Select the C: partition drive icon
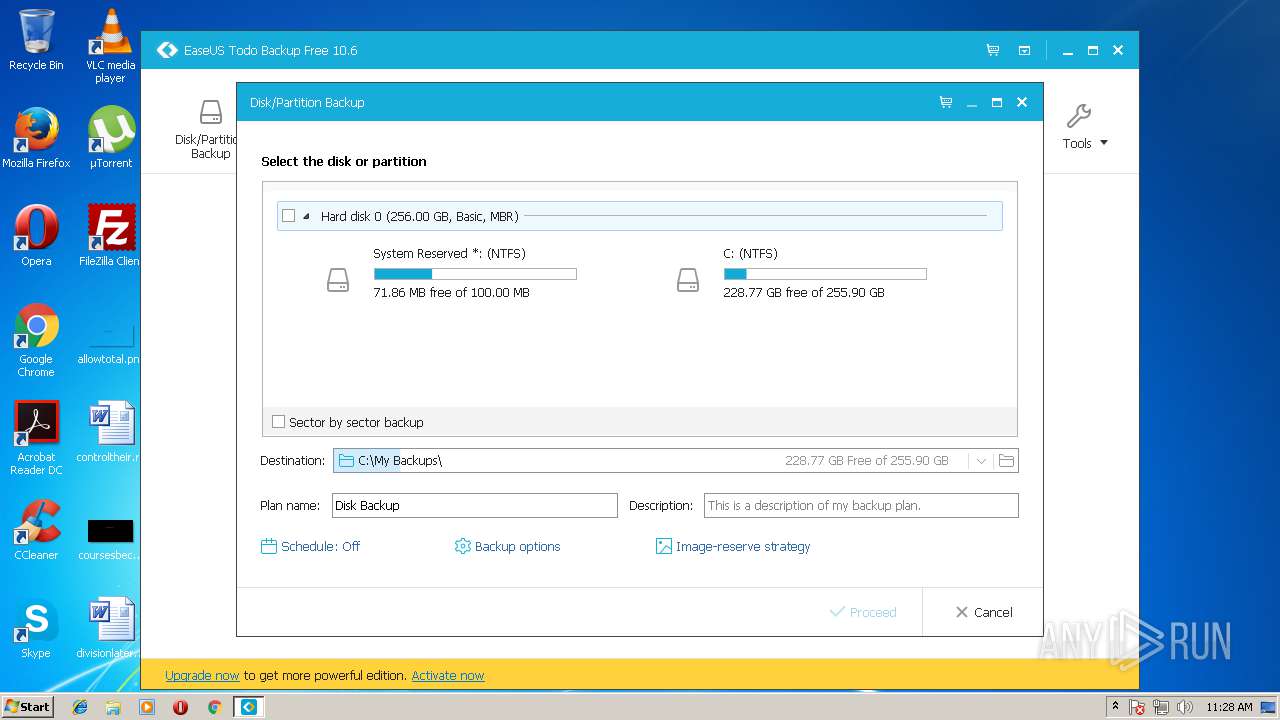Screen dimensions: 1280x720 688,281
